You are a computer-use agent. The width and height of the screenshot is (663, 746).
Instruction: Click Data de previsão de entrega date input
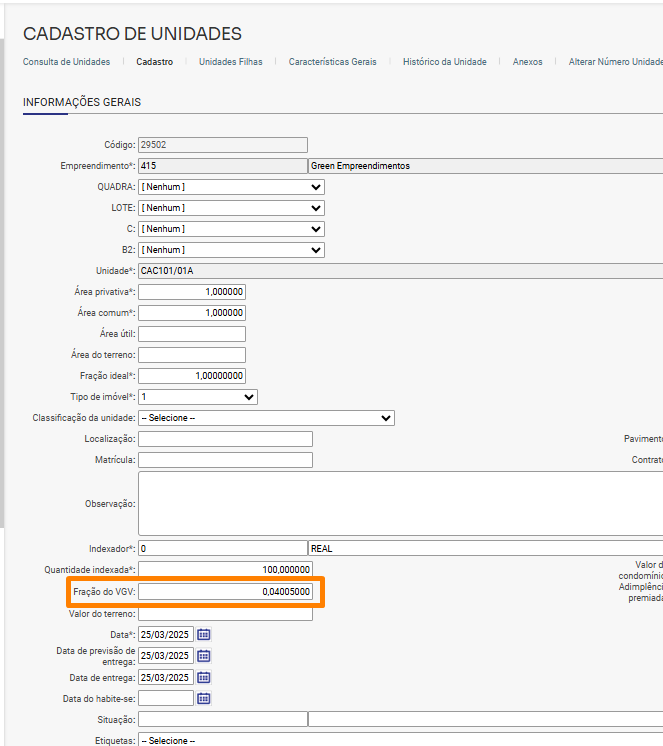coord(166,656)
